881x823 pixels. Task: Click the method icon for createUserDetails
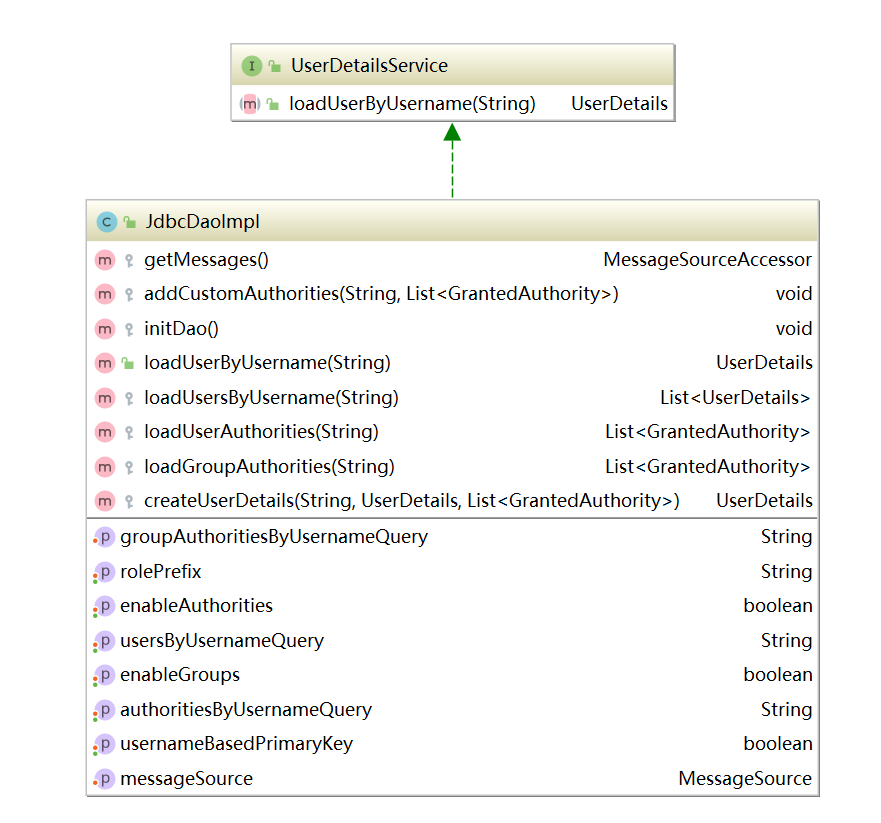[105, 500]
